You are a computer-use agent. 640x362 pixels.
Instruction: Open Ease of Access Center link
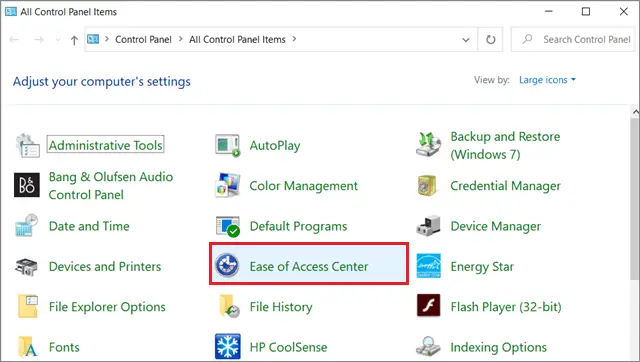tap(309, 267)
